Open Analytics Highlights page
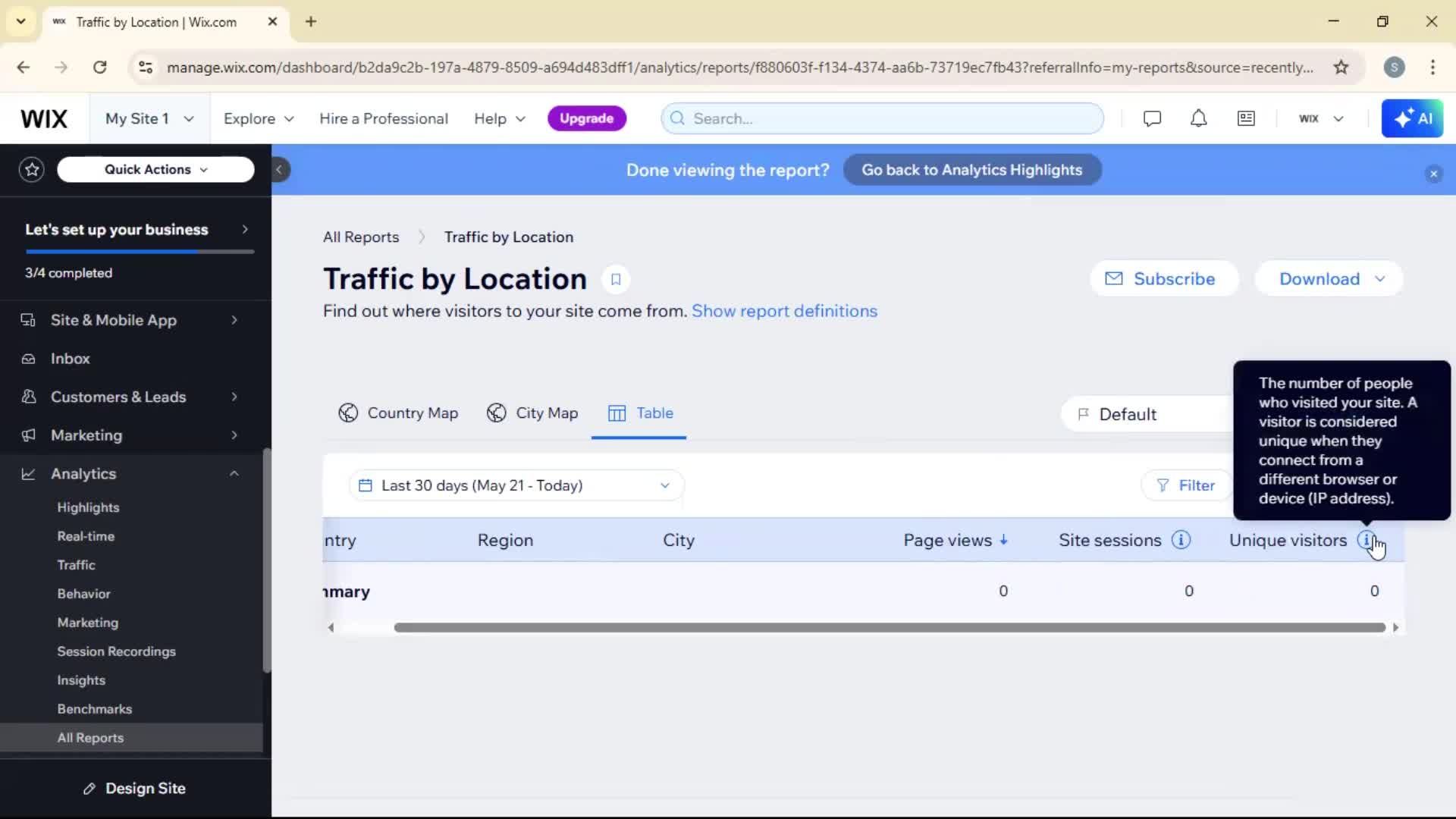The height and width of the screenshot is (819, 1456). (88, 507)
